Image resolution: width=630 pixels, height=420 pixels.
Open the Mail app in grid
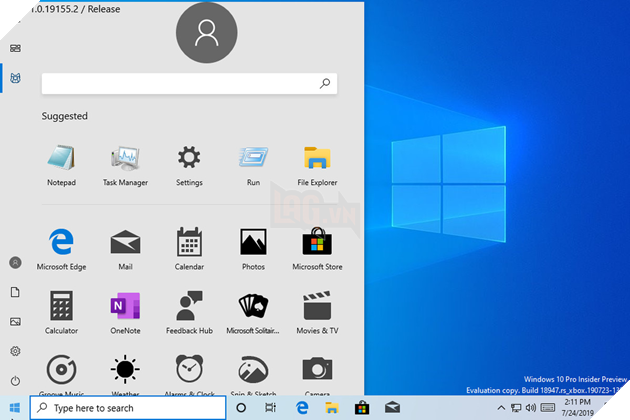(x=125, y=249)
